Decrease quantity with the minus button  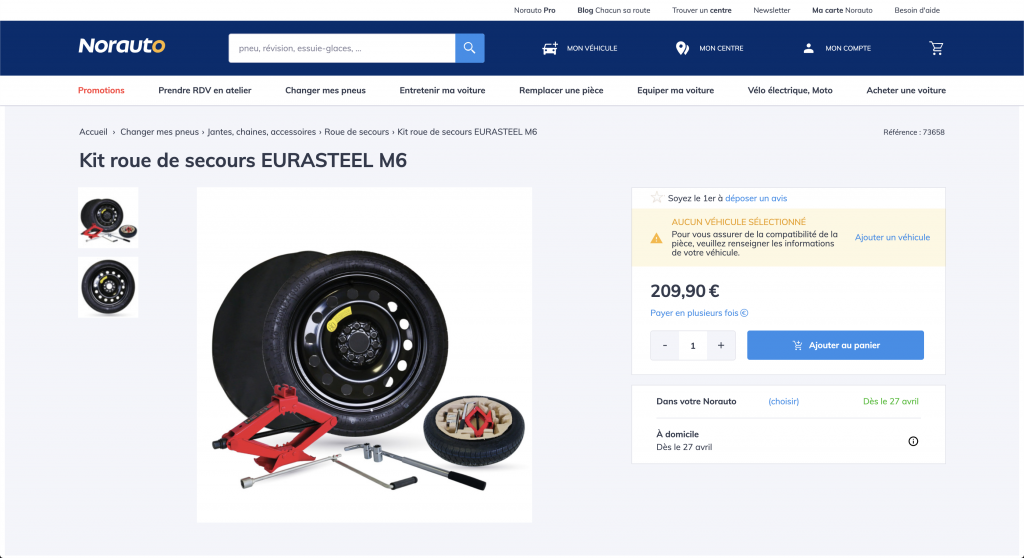pos(665,345)
